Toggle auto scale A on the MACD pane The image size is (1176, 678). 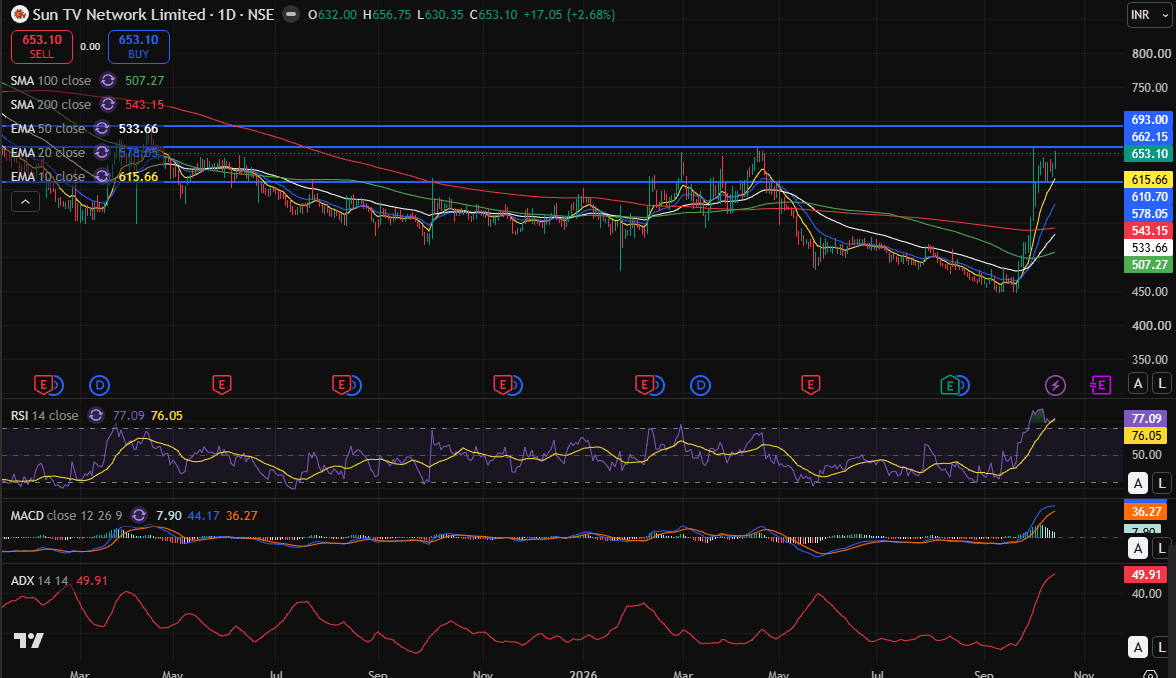click(x=1138, y=548)
